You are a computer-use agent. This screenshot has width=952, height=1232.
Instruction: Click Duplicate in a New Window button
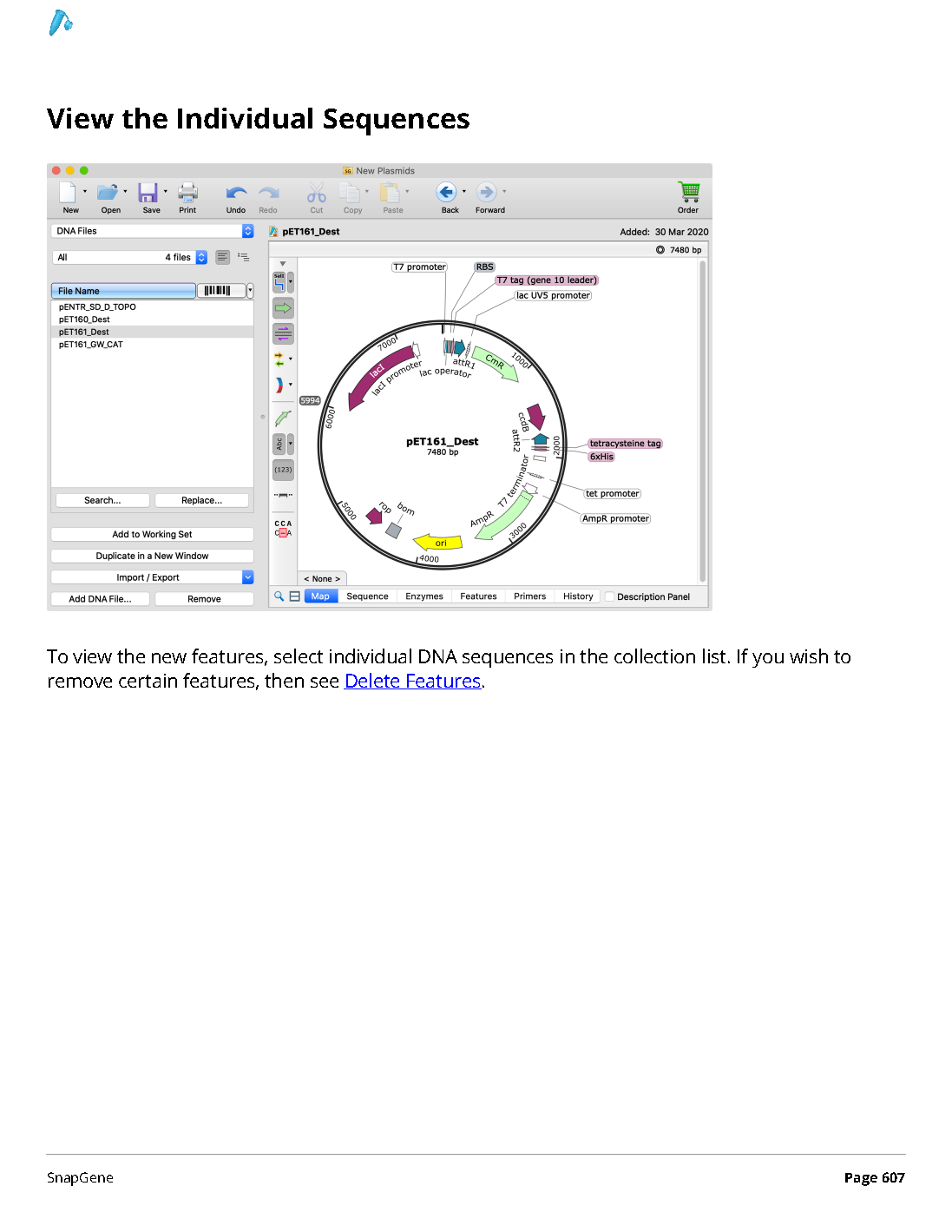point(153,556)
